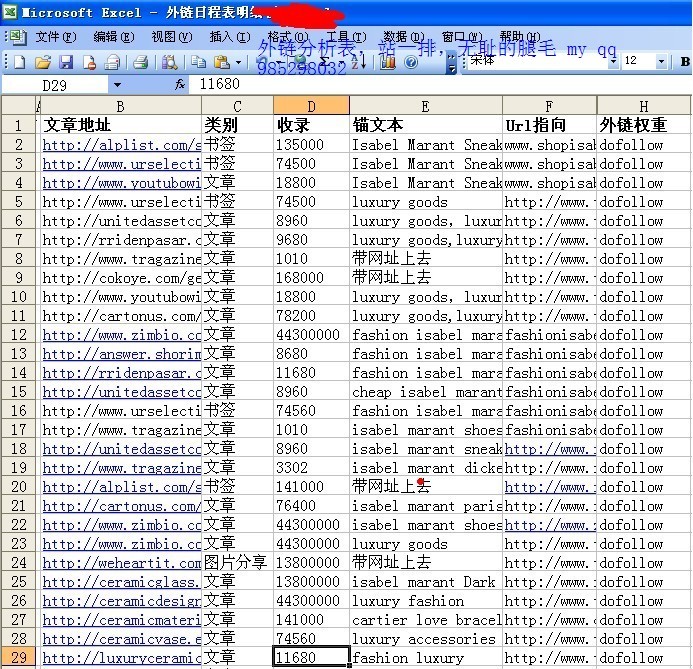Screen dimensions: 693x669
Task: Toggle Bold formatting button
Action: click(685, 62)
